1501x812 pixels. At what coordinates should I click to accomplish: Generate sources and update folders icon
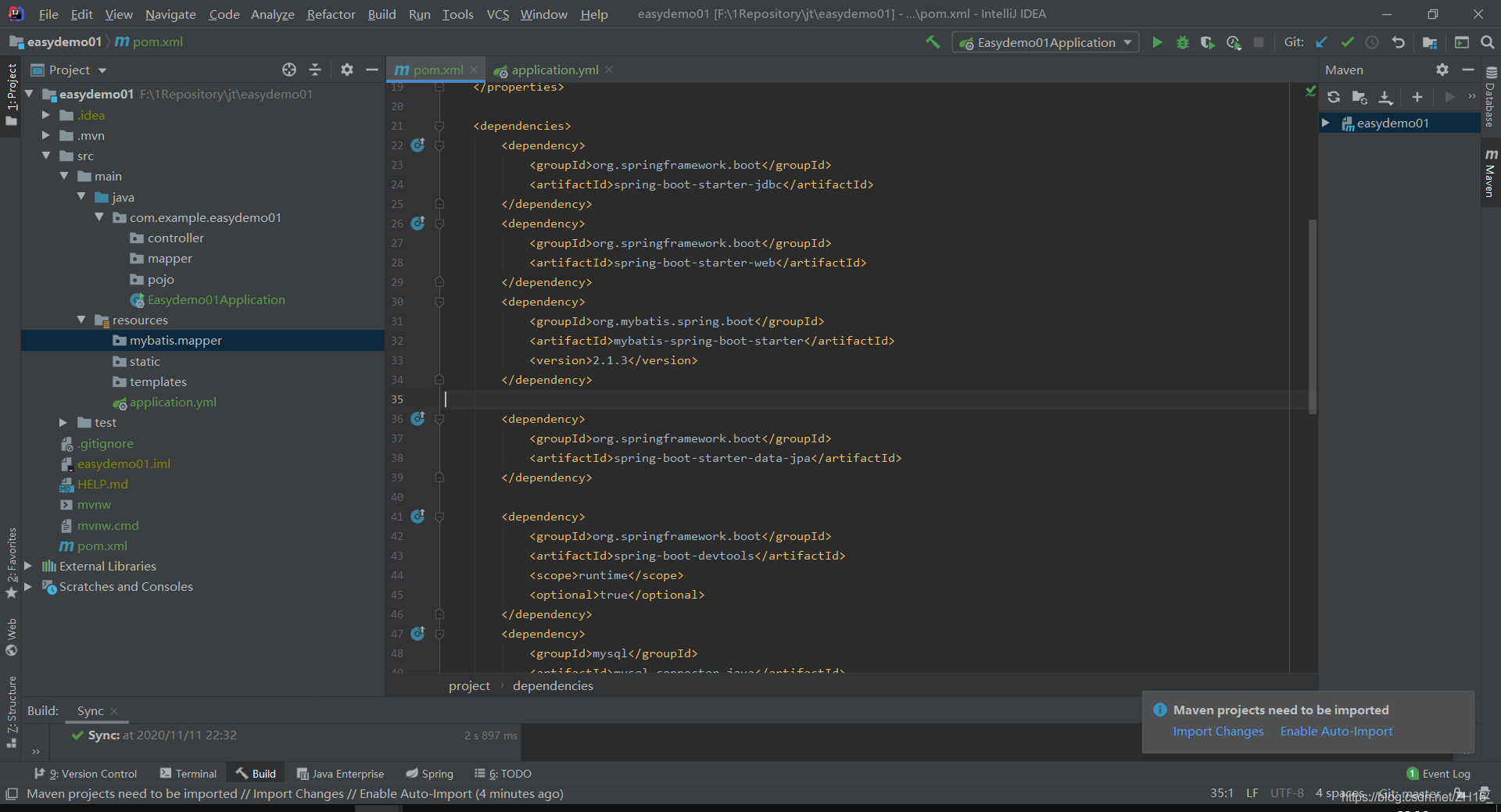tap(1359, 97)
